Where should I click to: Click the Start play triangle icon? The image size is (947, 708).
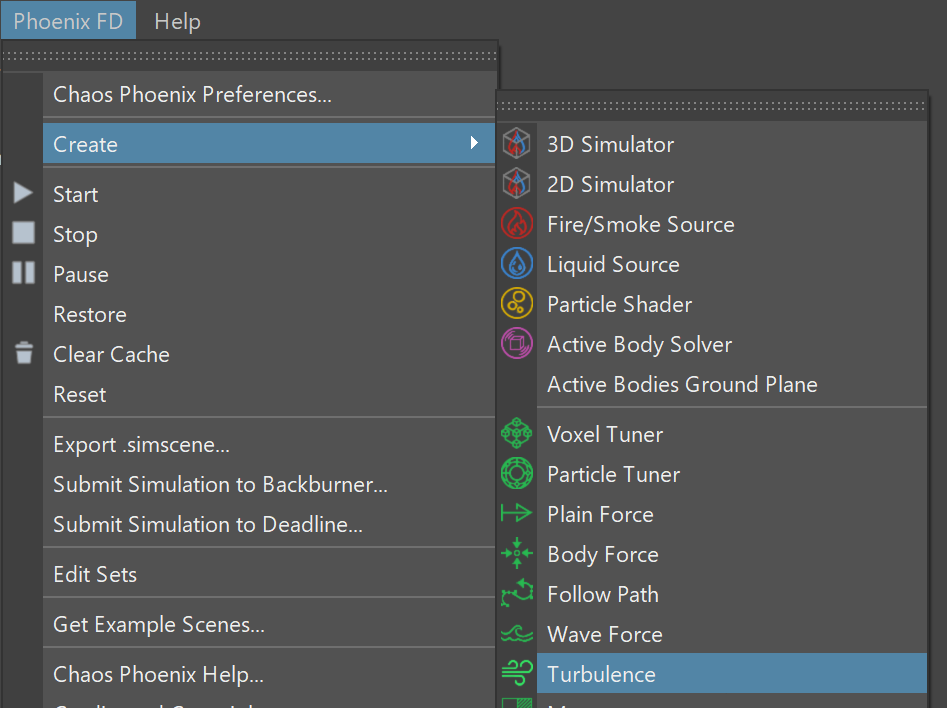point(23,193)
